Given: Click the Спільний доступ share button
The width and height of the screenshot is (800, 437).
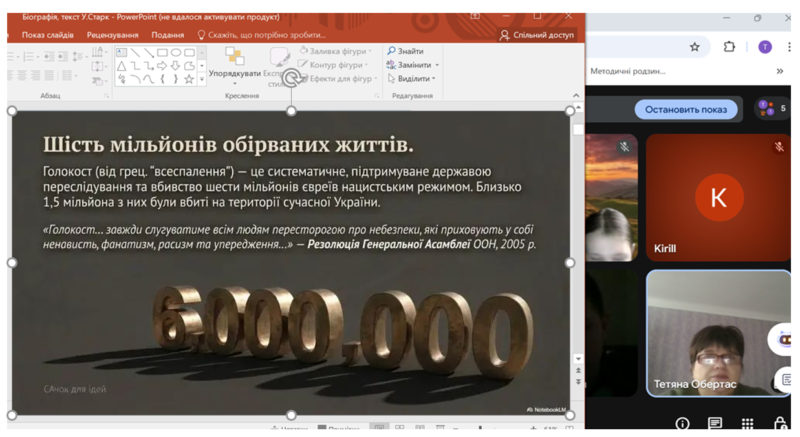Looking at the screenshot, I should (x=537, y=35).
